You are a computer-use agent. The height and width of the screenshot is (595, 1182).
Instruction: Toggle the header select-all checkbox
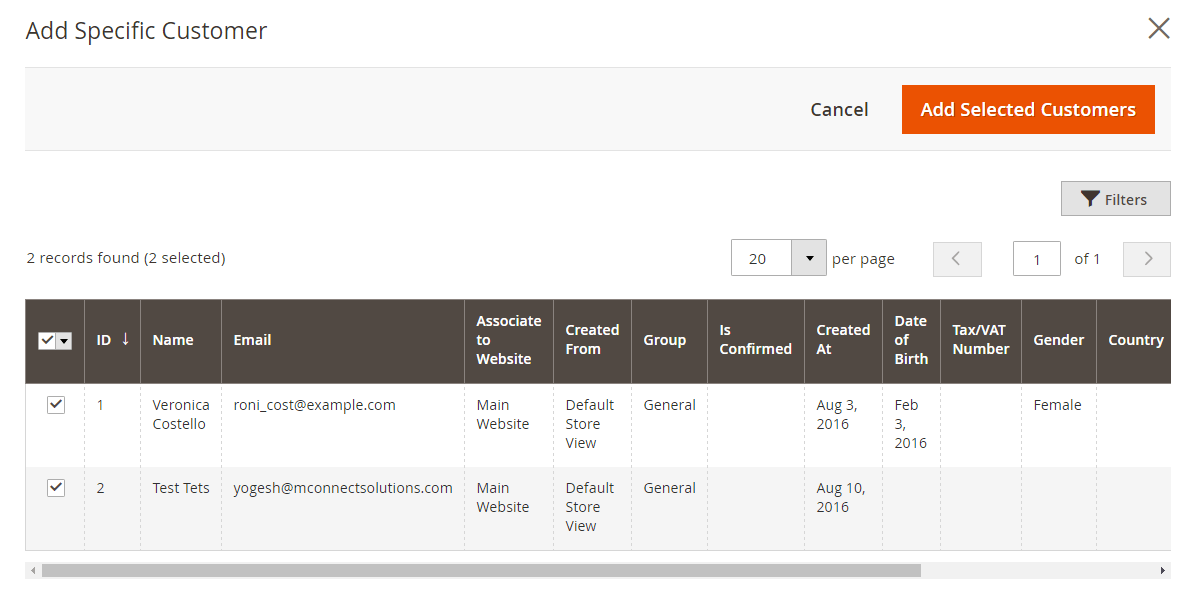point(47,341)
